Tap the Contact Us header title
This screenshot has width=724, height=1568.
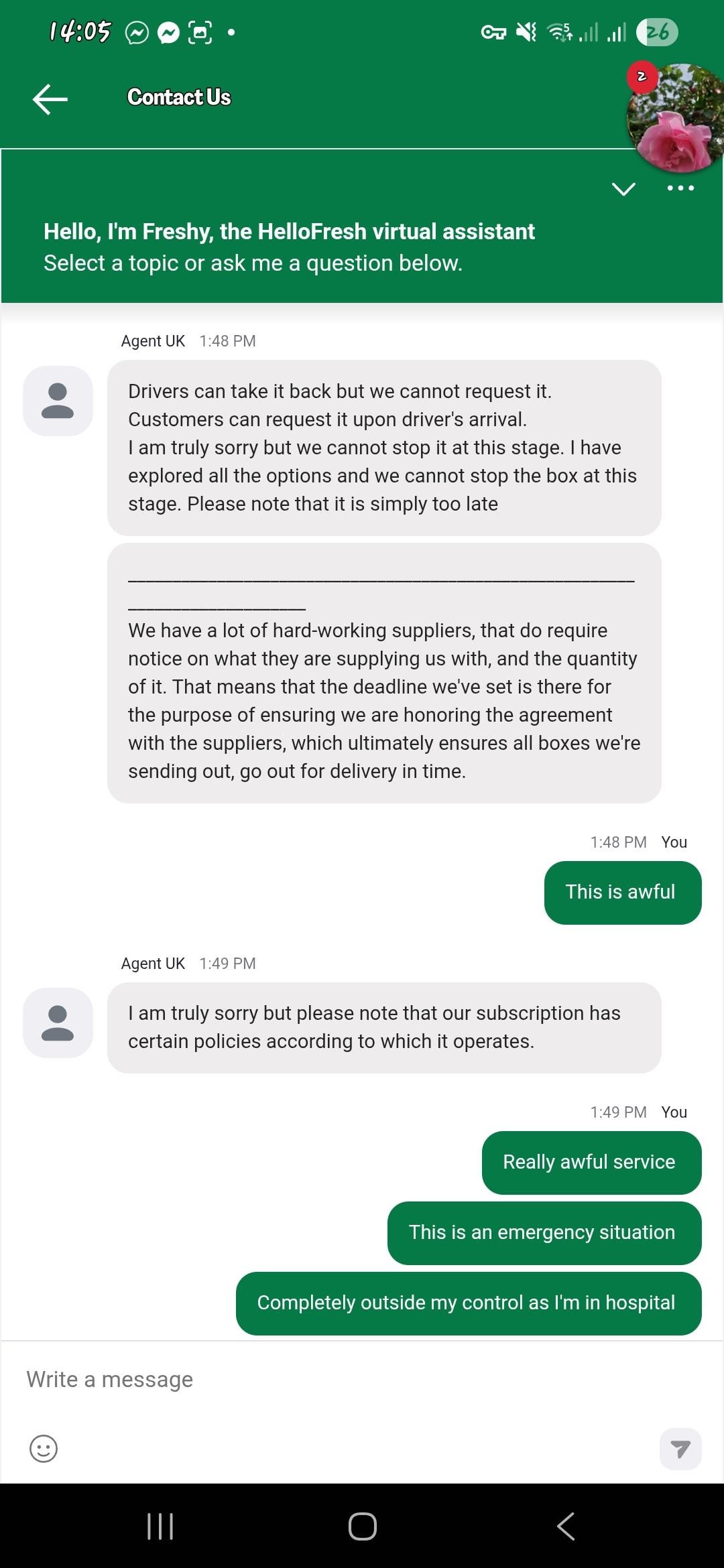tap(179, 98)
